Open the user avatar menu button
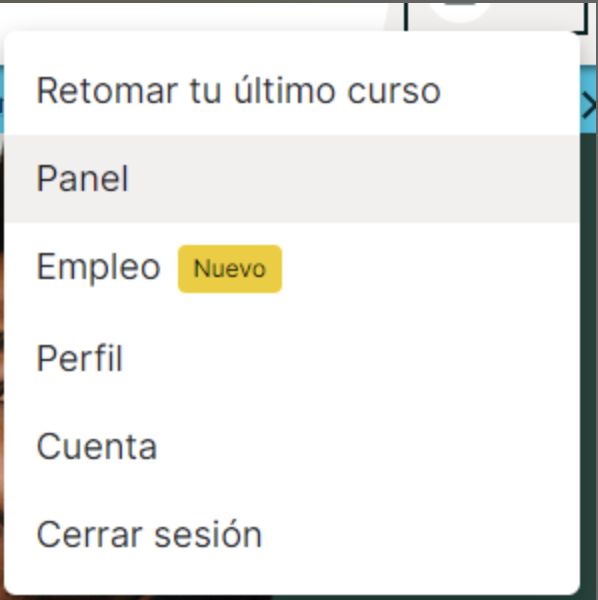The width and height of the screenshot is (598, 600). point(496,17)
